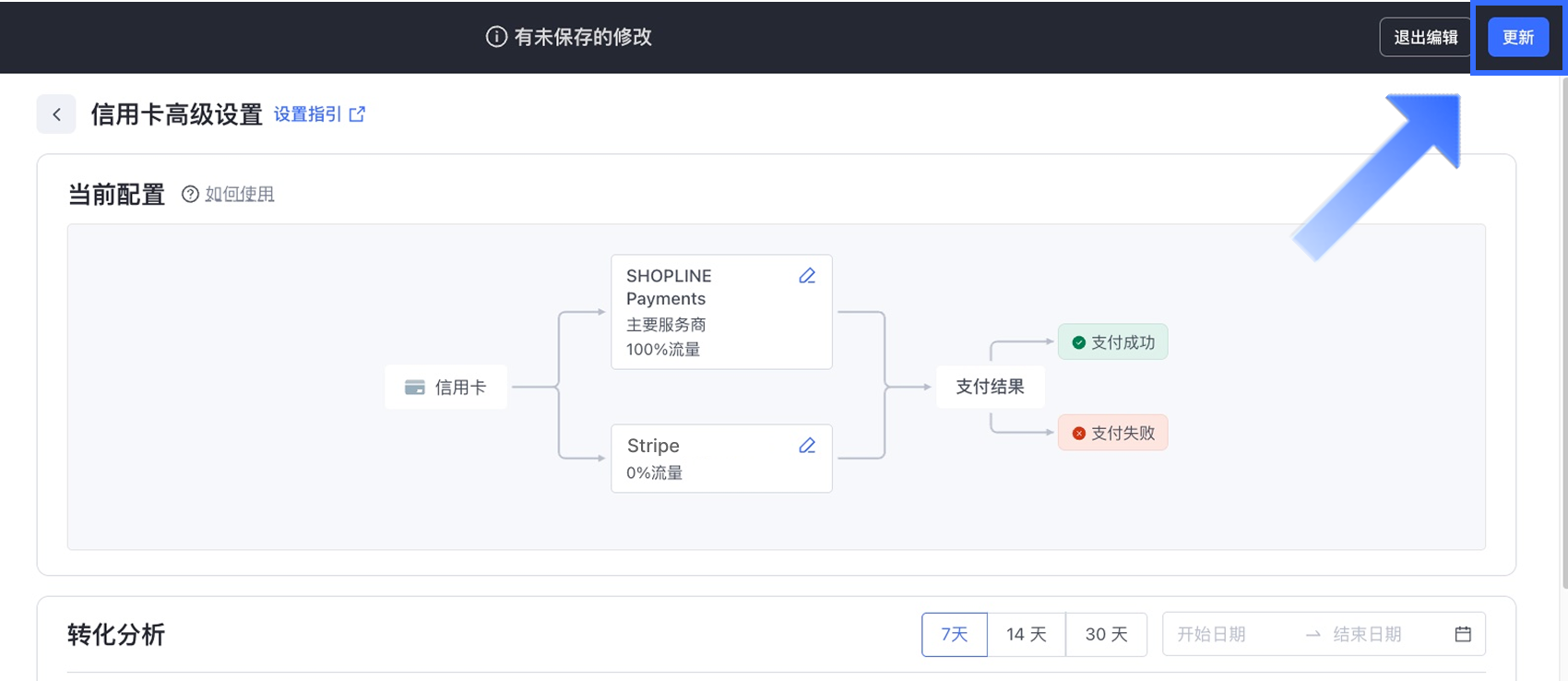Image resolution: width=1568 pixels, height=681 pixels.
Task: Click the back arrow beside 信用卡高级设置
Action: pyautogui.click(x=56, y=114)
